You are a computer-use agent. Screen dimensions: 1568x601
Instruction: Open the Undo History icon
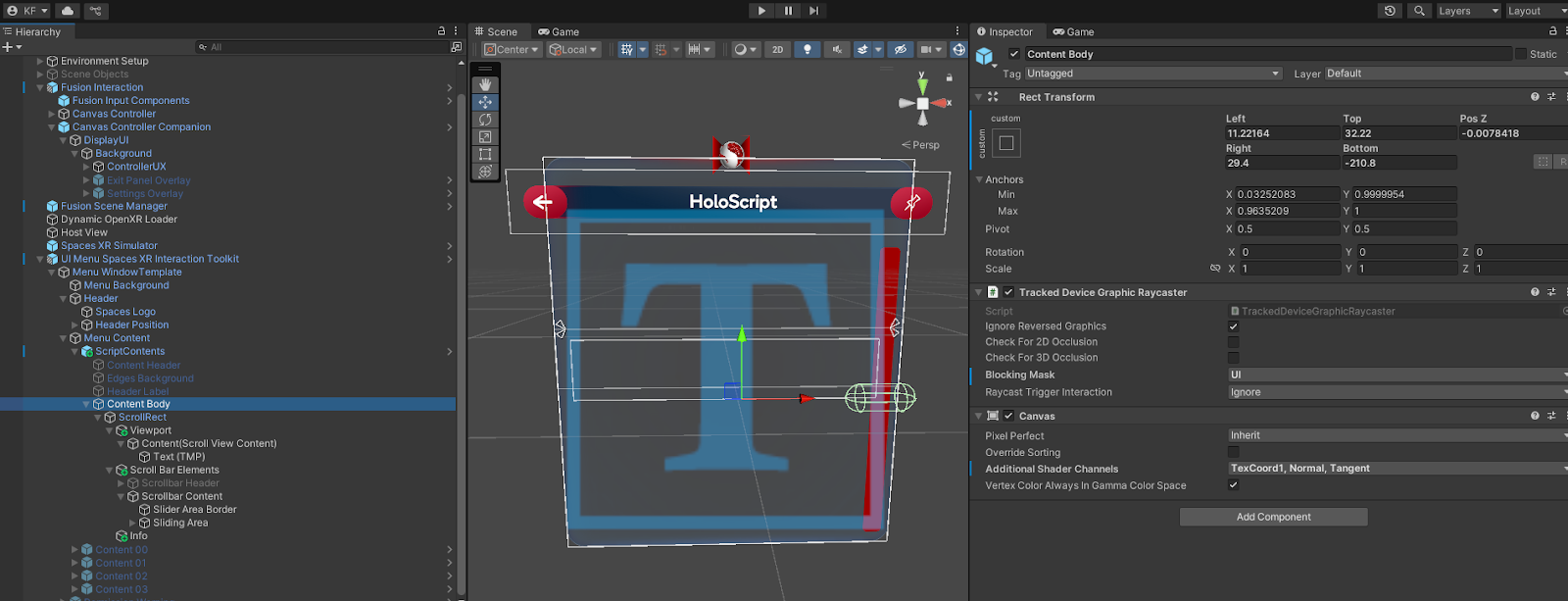(x=1390, y=11)
